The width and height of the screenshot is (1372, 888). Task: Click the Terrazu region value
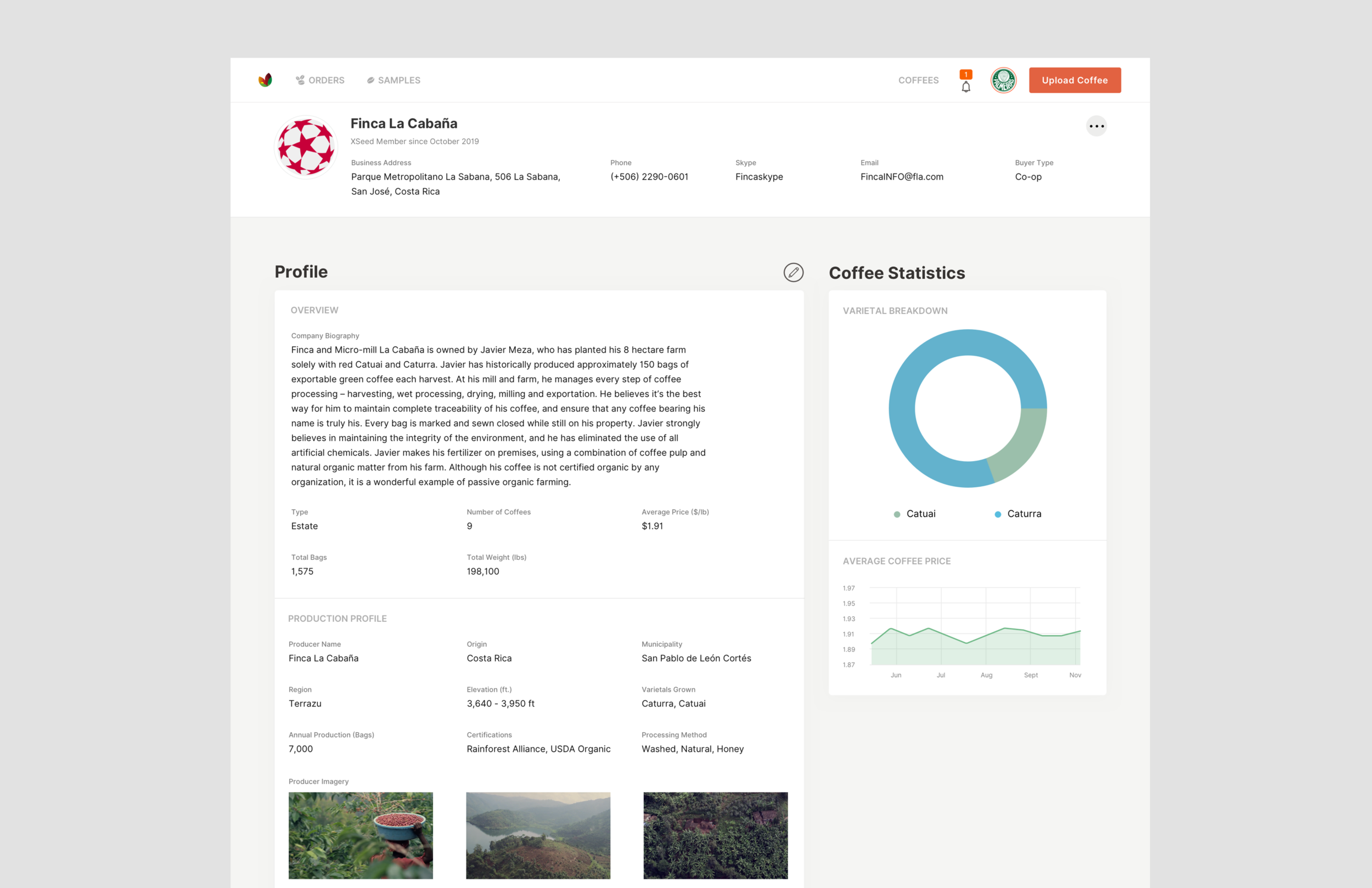click(305, 704)
